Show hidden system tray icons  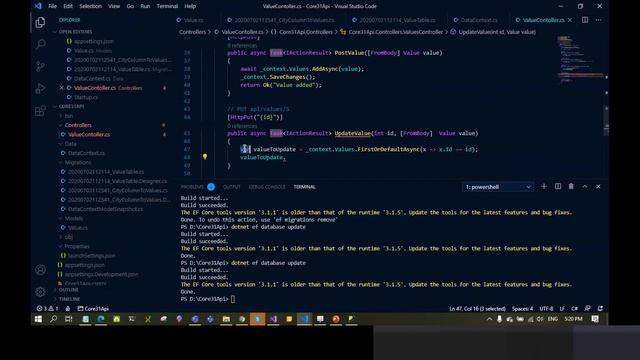coord(489,319)
